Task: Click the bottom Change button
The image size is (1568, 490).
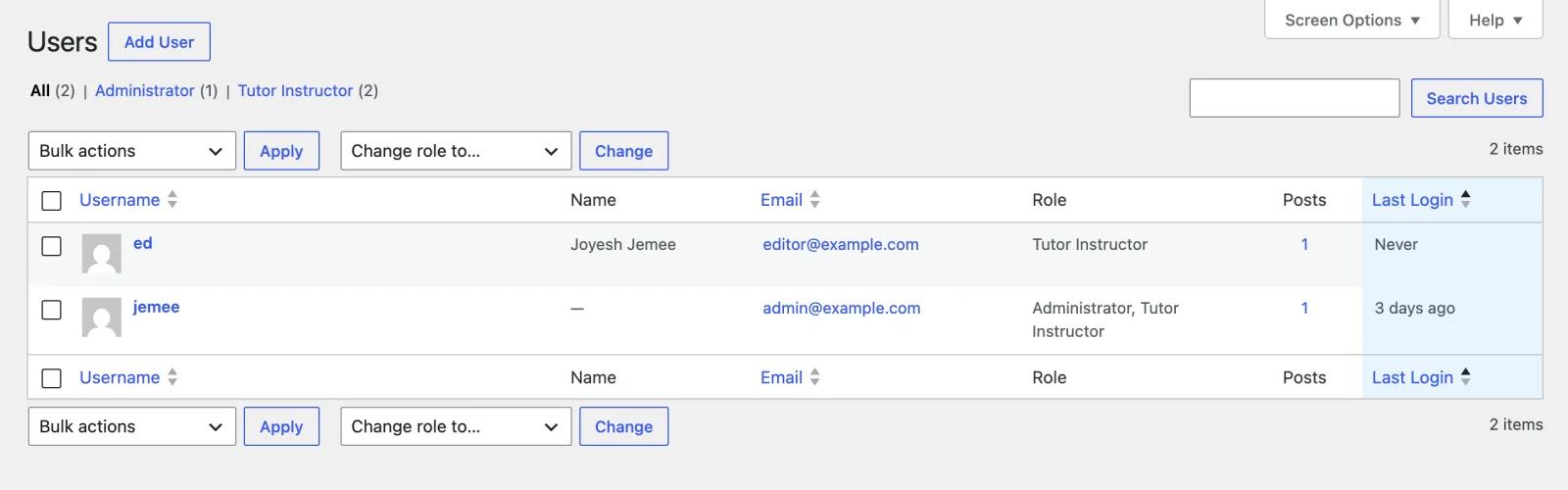Action: click(623, 426)
